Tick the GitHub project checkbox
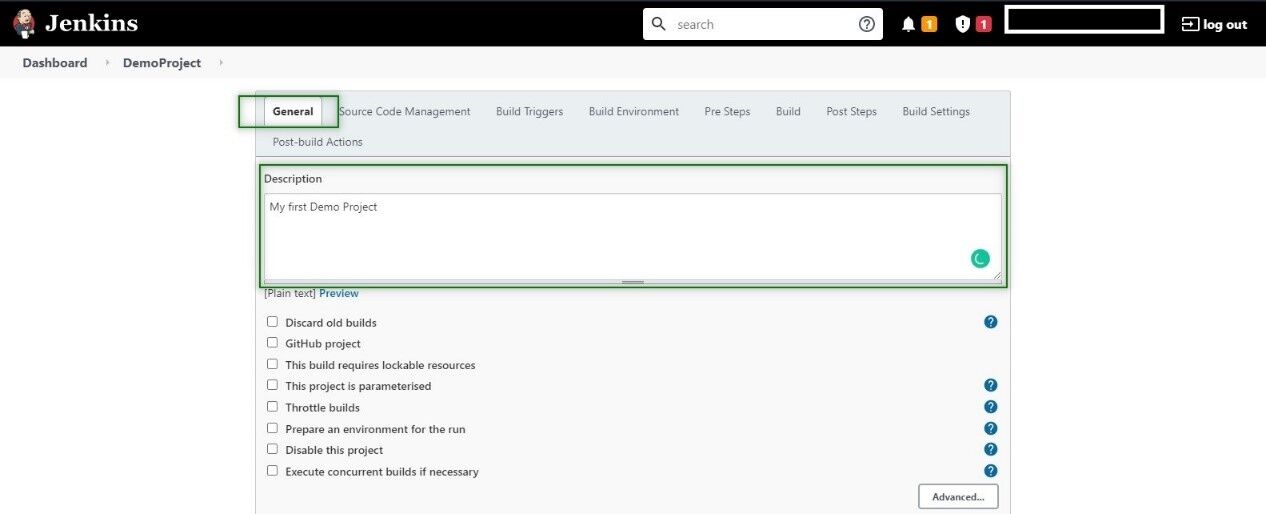The height and width of the screenshot is (514, 1266). pyautogui.click(x=272, y=343)
